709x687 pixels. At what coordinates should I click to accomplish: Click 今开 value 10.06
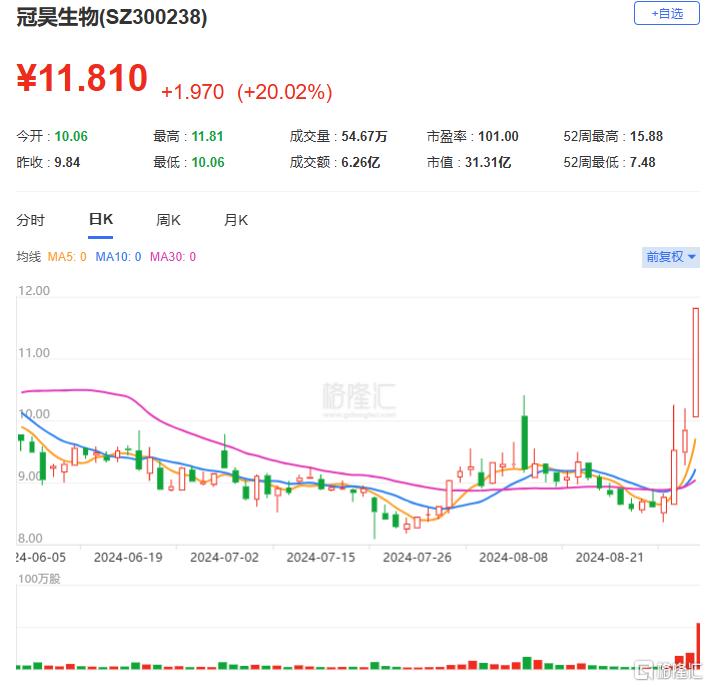(x=71, y=136)
